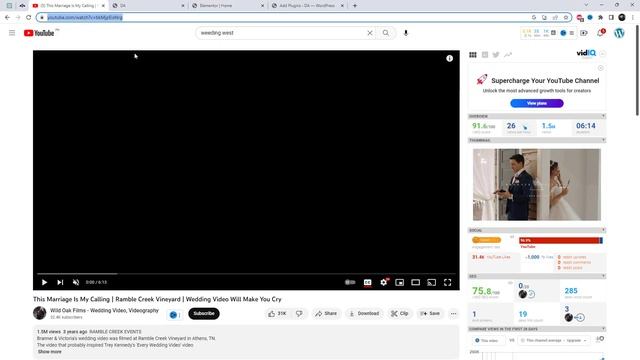Select vidIQ grid overview tab icon
Image resolution: width=640 pixels, height=360 pixels.
tap(473, 55)
